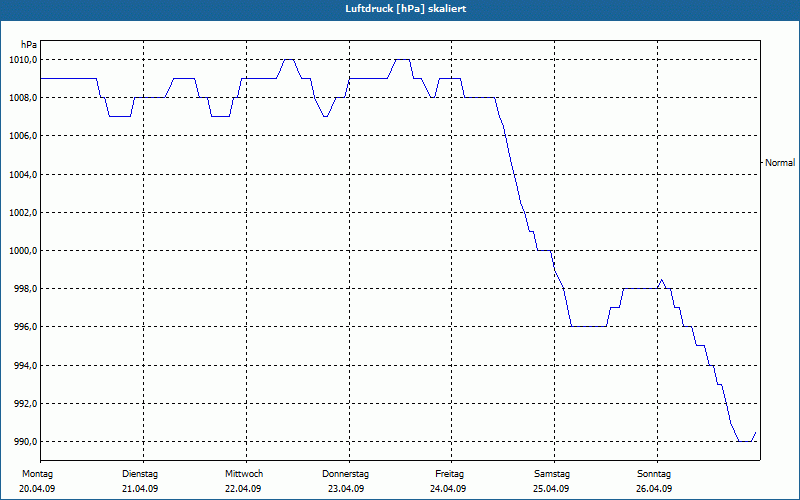
Task: Click the date 20.04.09
Action: click(x=37, y=489)
